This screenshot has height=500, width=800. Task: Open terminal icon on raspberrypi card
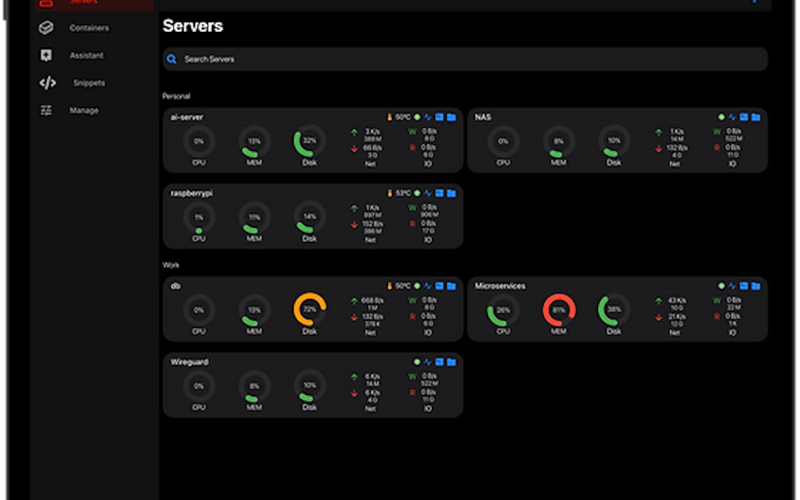click(439, 193)
